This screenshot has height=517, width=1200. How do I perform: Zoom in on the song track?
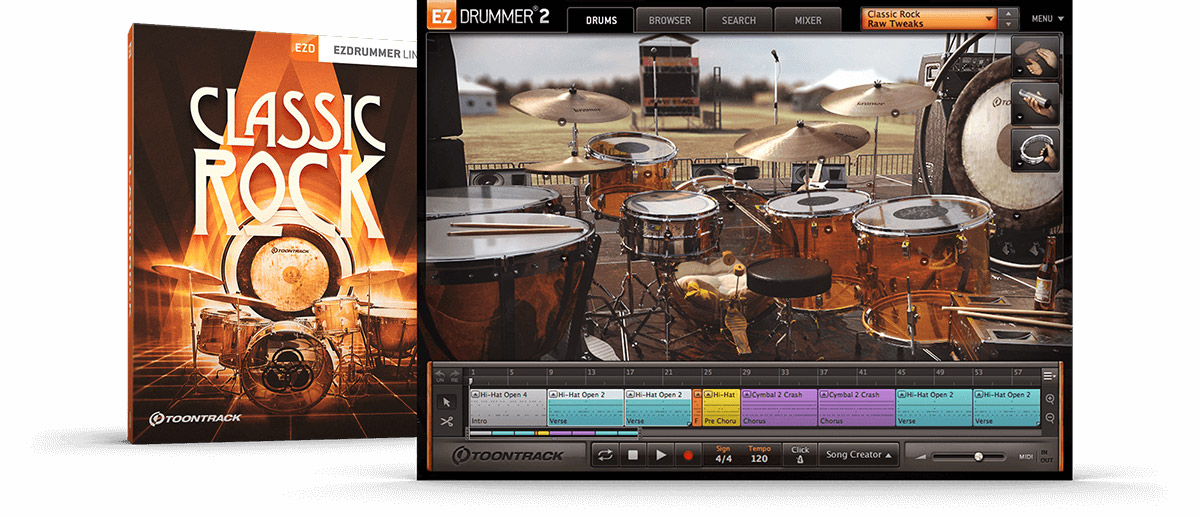click(1050, 399)
